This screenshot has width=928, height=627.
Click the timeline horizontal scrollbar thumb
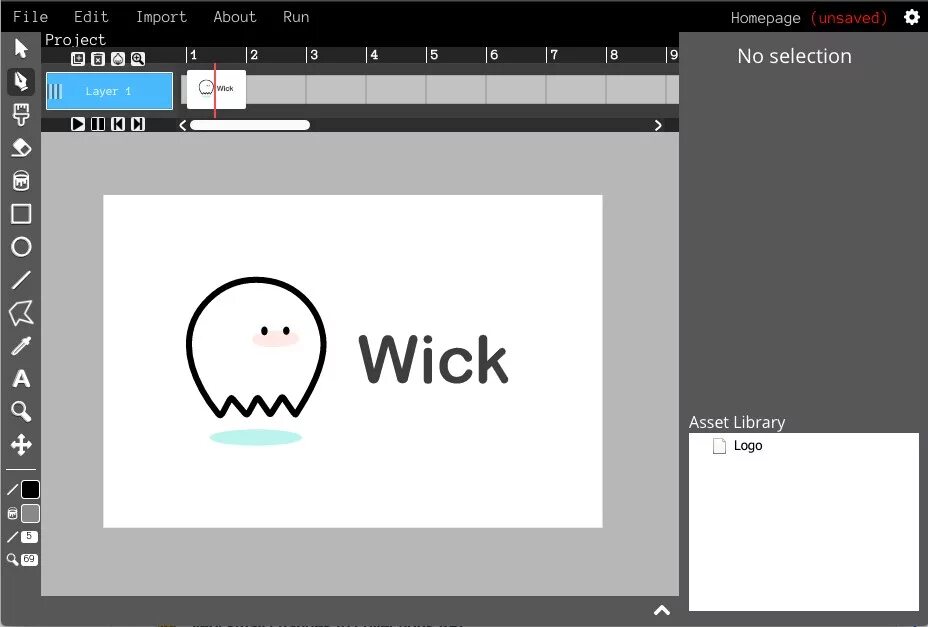pos(250,125)
